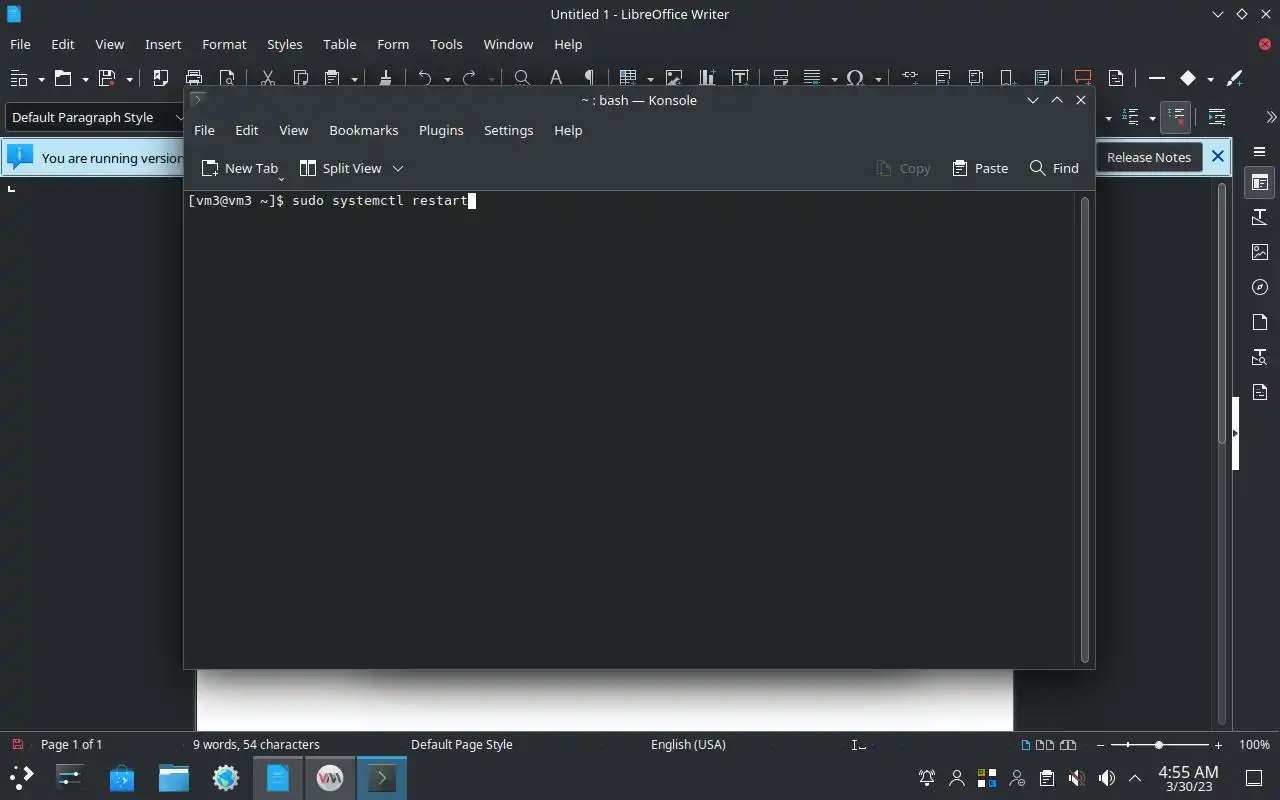This screenshot has height=800, width=1280.
Task: Toggle Track Changes document icon
Action: coord(1116,78)
